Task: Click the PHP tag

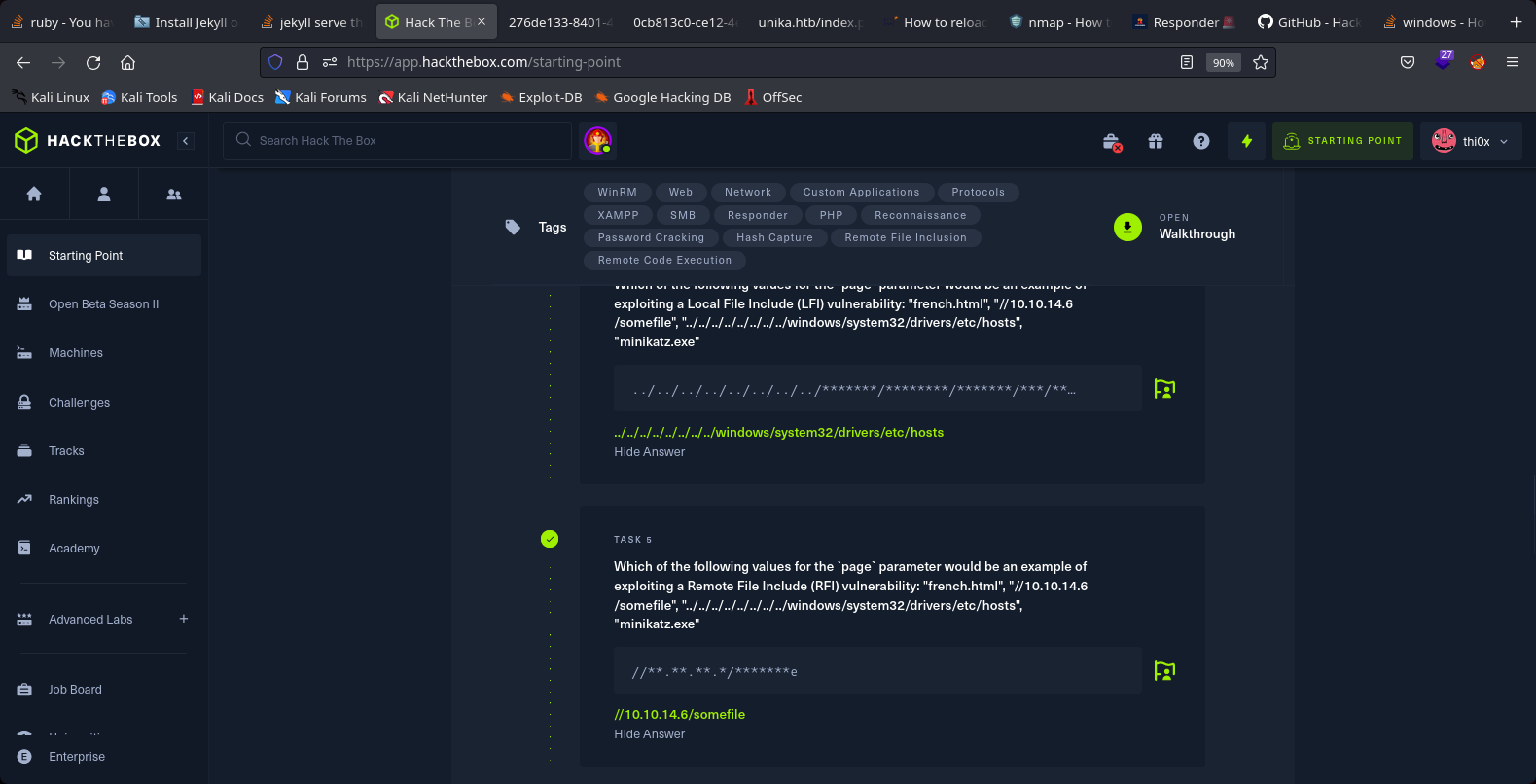Action: (832, 215)
